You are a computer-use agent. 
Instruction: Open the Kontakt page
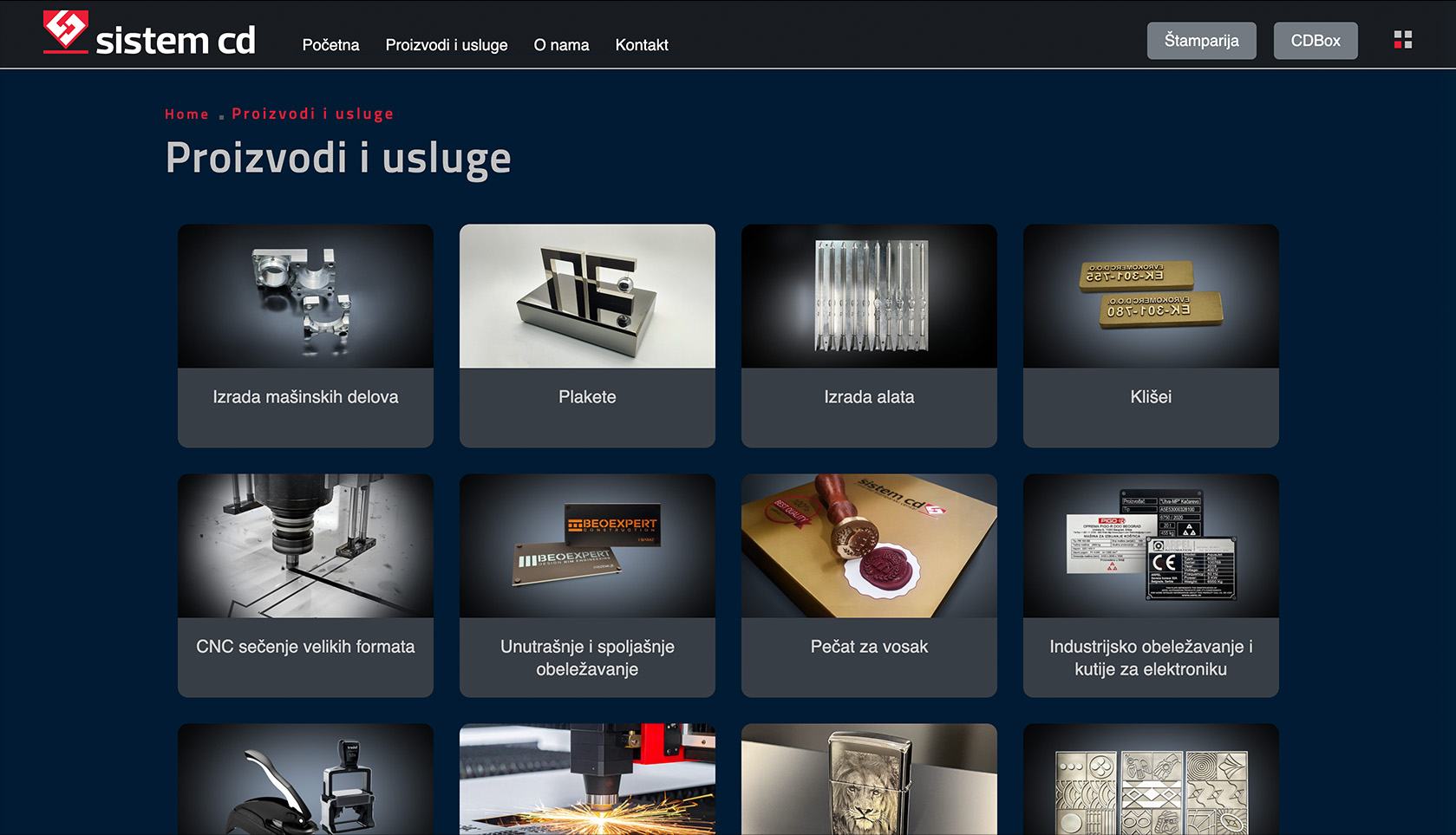point(642,45)
